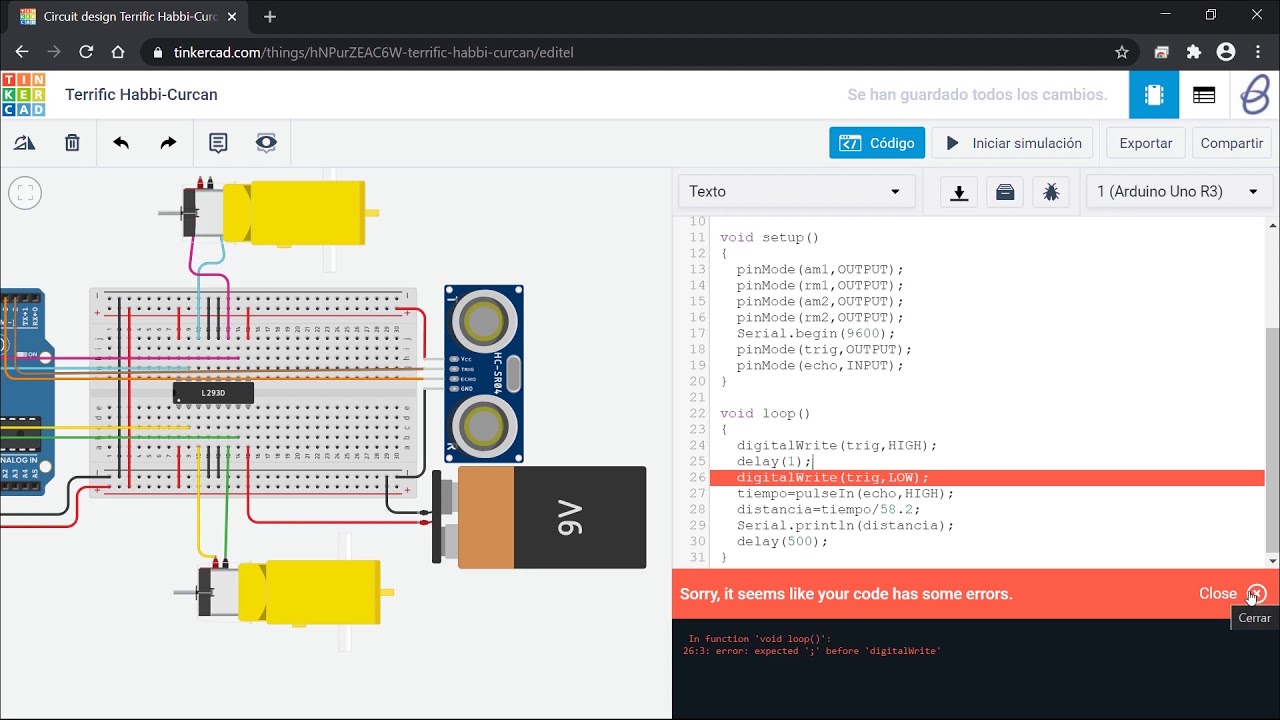Go to the browser home page
The width and height of the screenshot is (1280, 720).
(x=118, y=52)
